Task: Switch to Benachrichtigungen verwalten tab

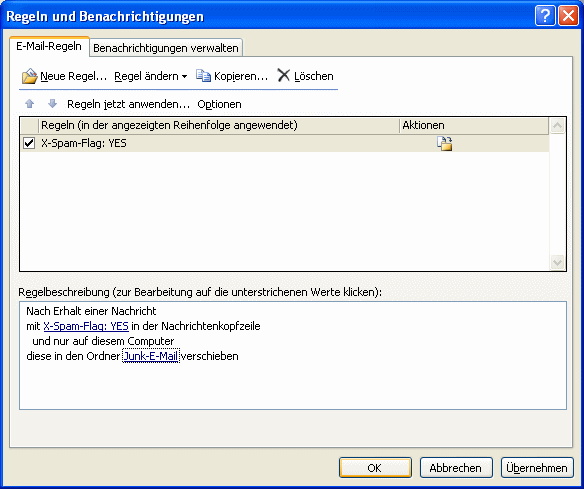Action: 166,48
